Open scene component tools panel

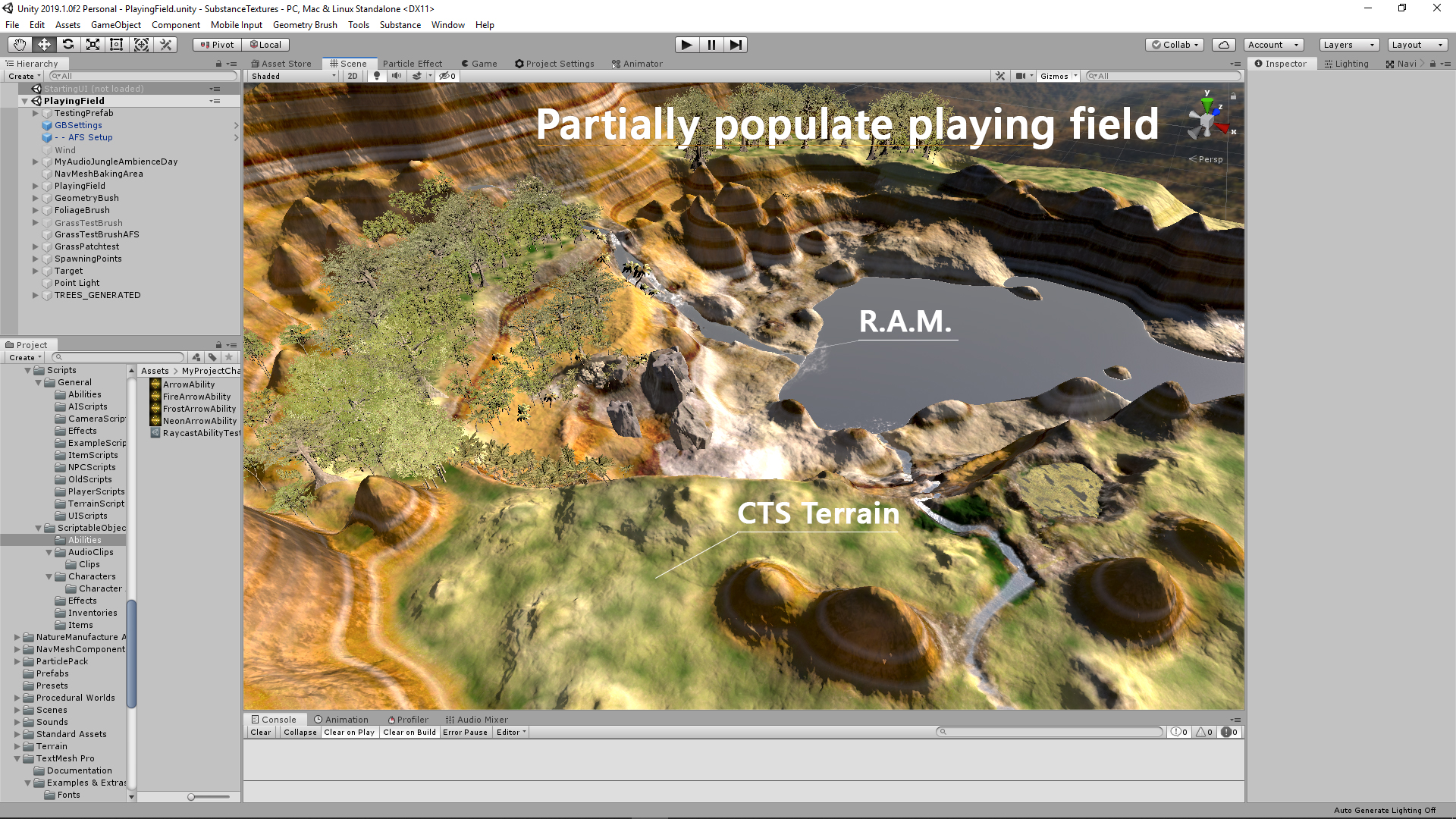(1000, 76)
